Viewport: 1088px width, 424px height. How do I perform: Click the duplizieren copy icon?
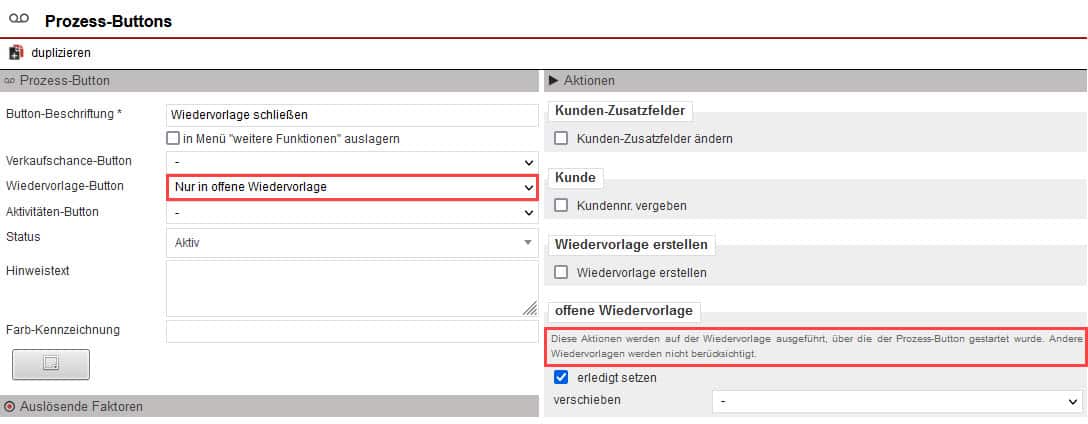pyautogui.click(x=16, y=52)
